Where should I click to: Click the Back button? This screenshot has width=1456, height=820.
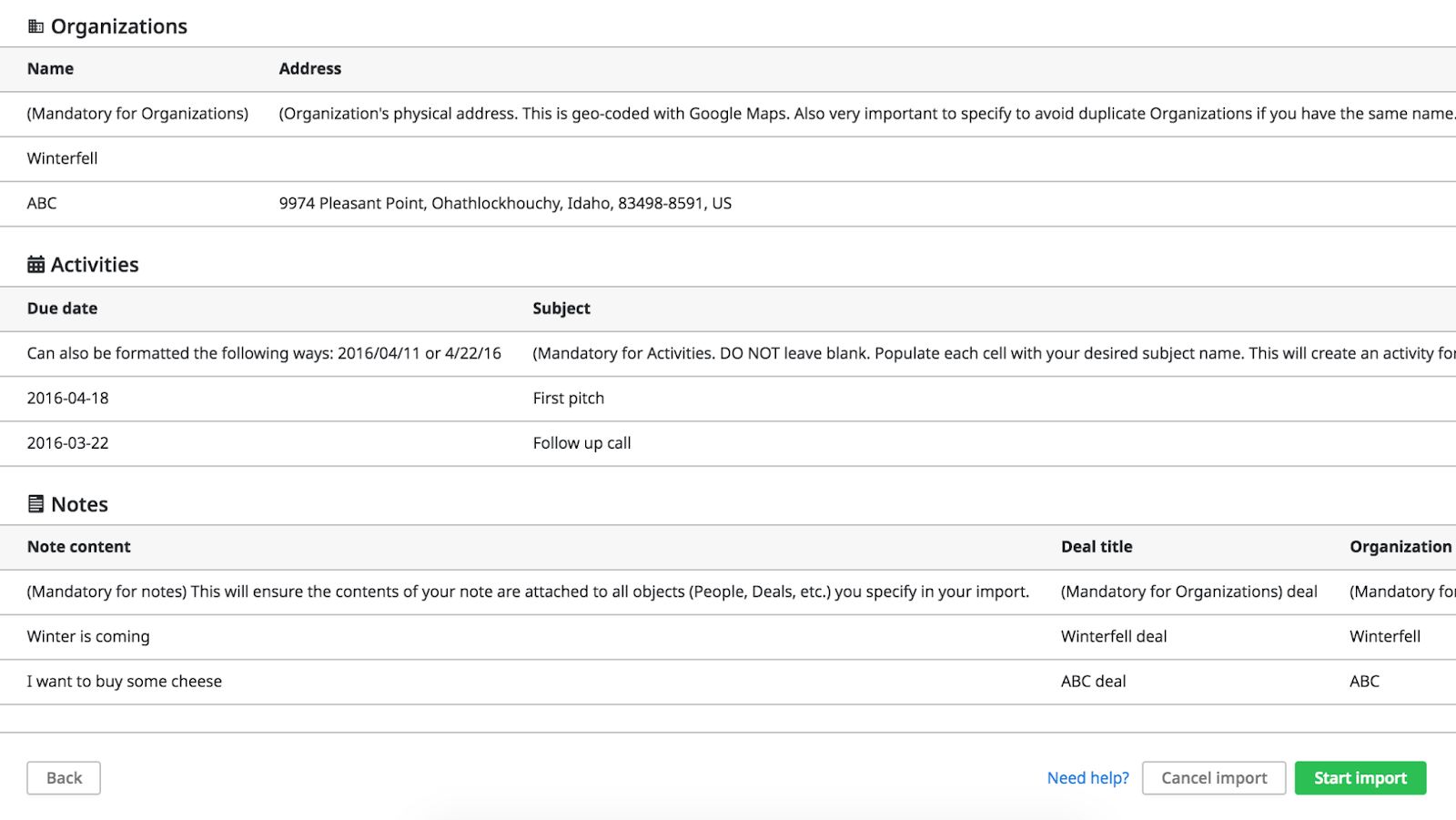pos(63,777)
